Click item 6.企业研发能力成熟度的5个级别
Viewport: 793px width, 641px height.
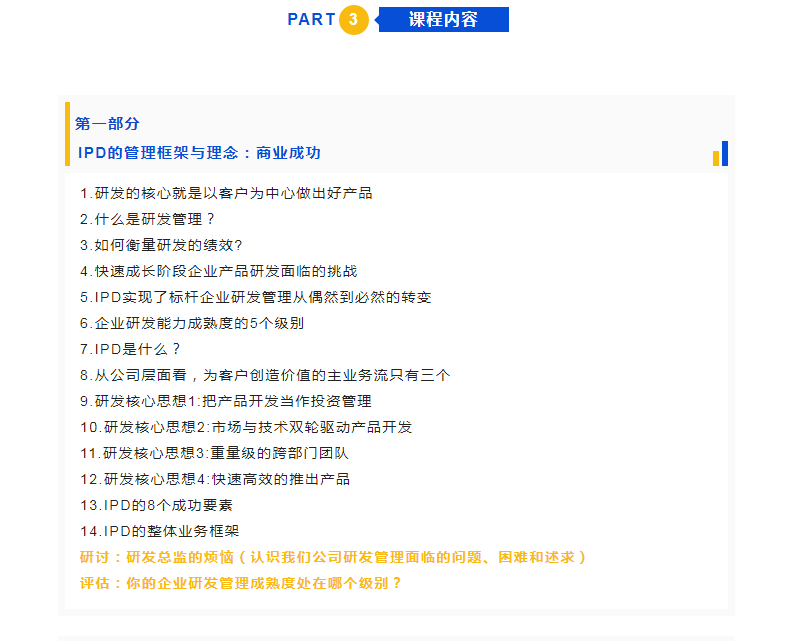pos(192,323)
